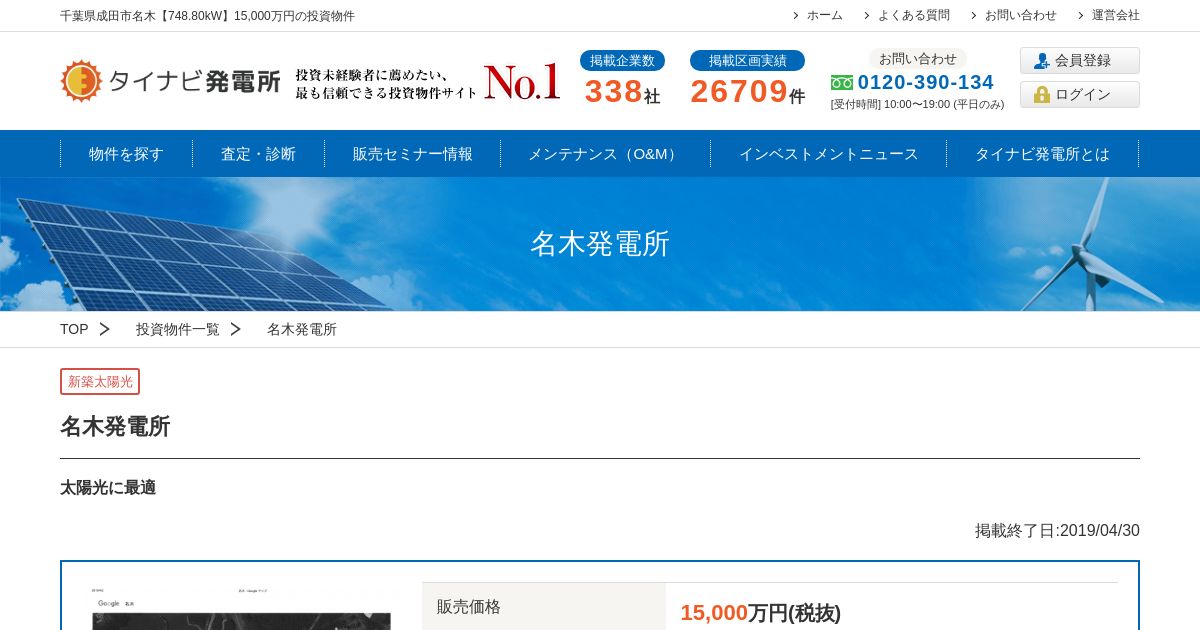The image size is (1200, 630).
Task: Click 名木発電所 breadcrumb text
Action: (x=302, y=329)
